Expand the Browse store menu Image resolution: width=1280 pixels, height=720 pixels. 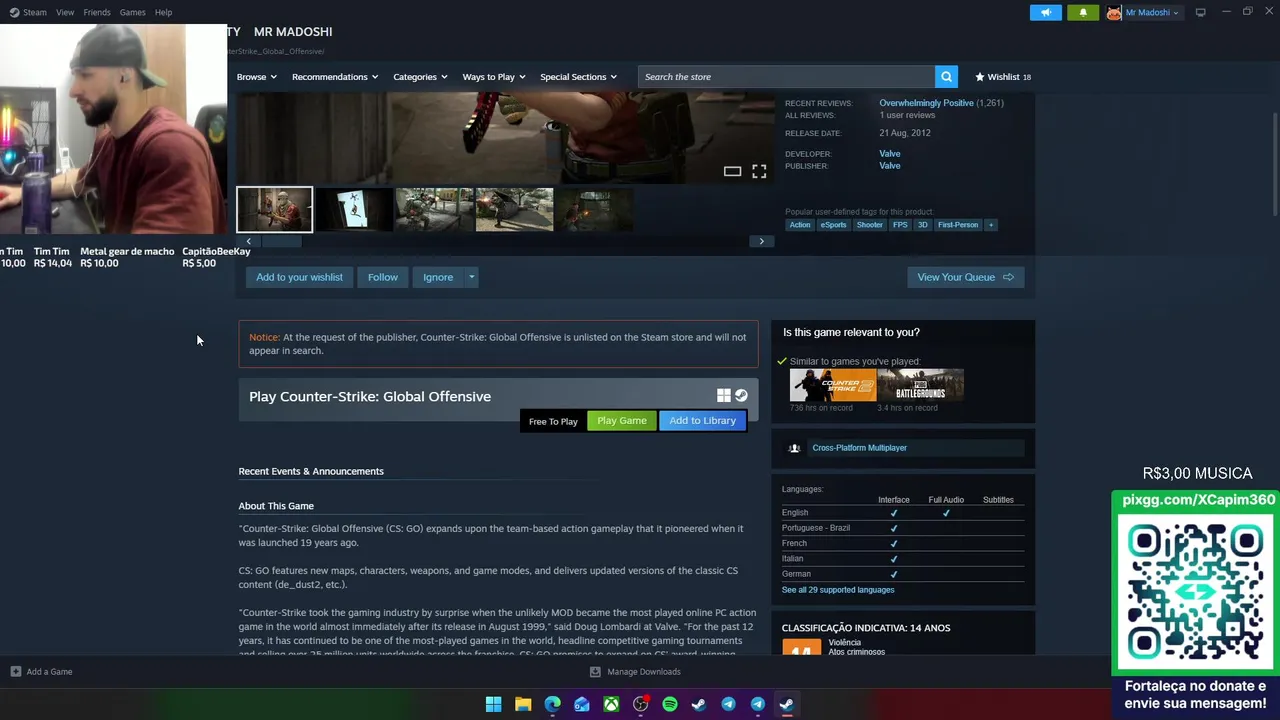click(x=257, y=77)
